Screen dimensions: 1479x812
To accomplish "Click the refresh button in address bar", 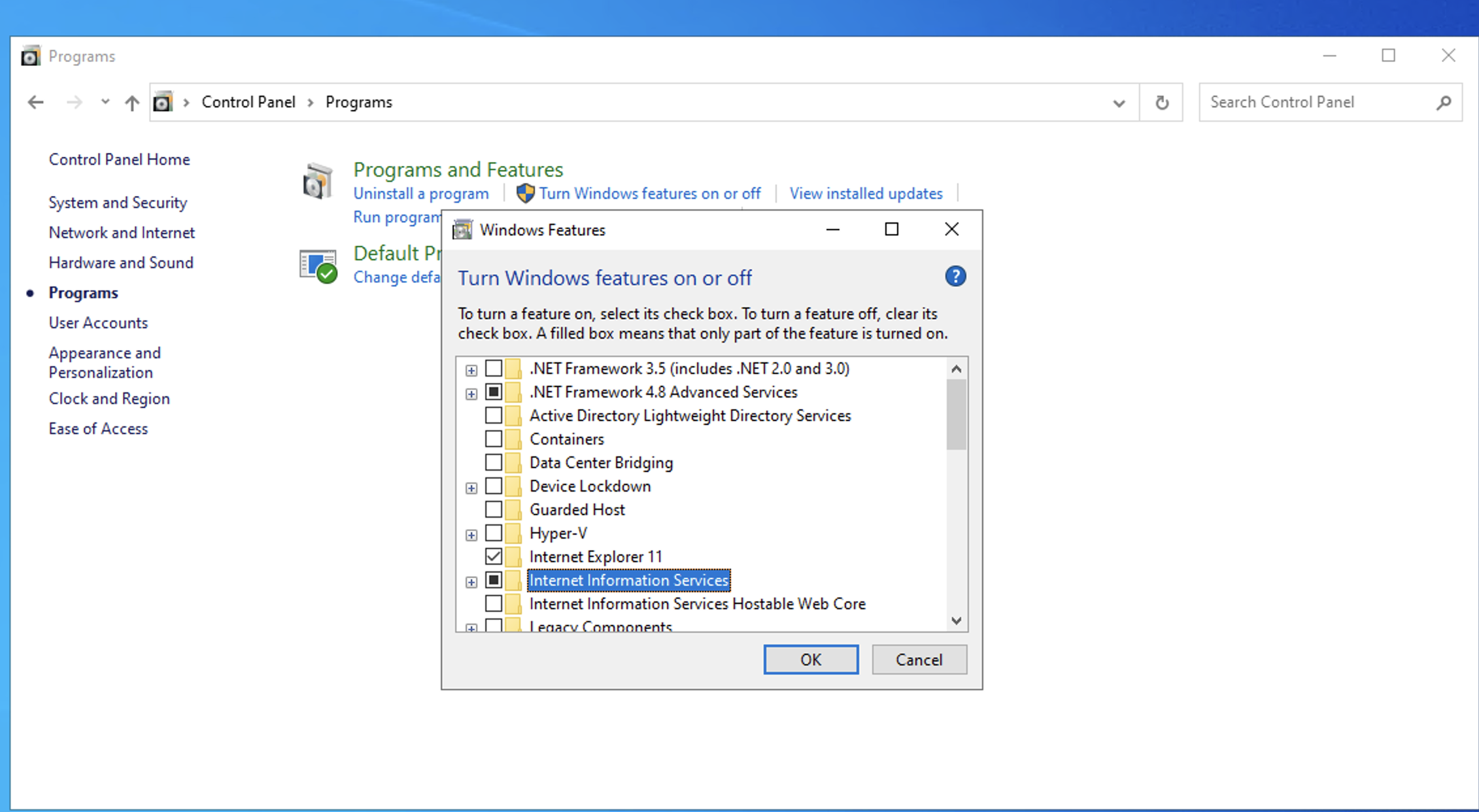I will click(1161, 103).
